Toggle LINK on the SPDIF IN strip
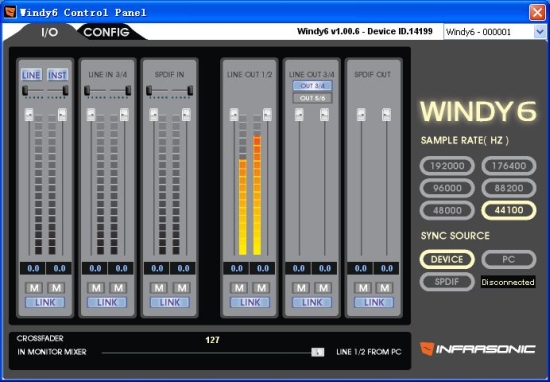Screen dimensions: 550x382 pos(170,302)
